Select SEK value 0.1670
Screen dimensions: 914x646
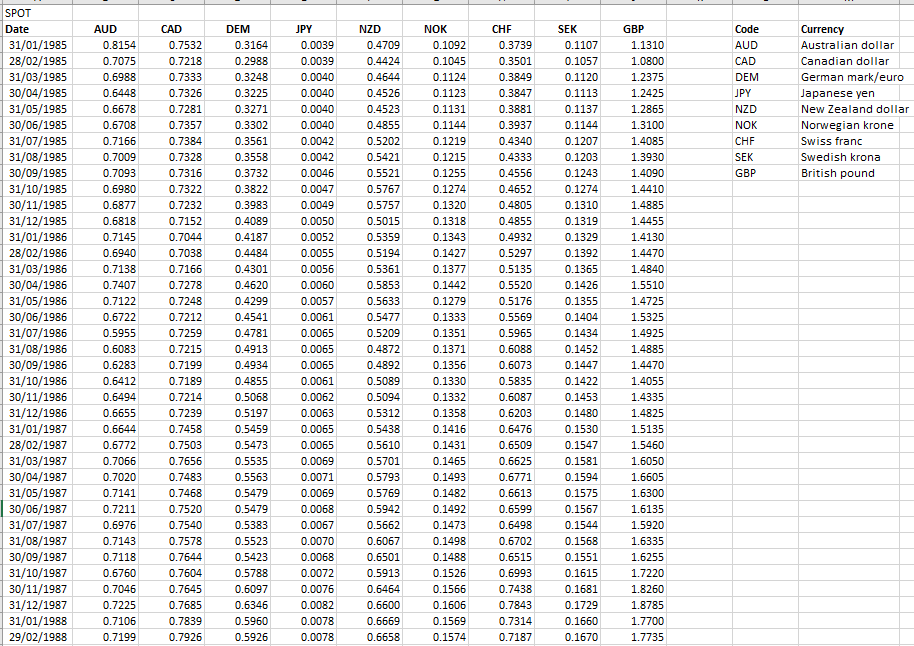pos(567,637)
